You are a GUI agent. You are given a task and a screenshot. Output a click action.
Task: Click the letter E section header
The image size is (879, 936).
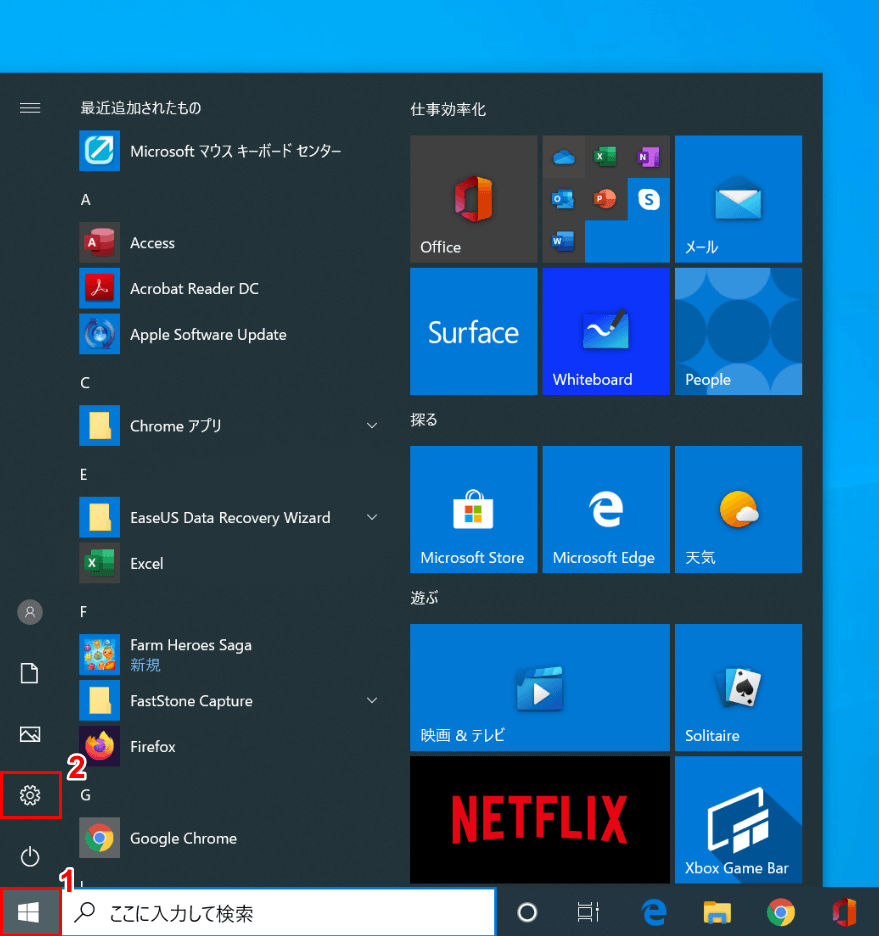(84, 475)
